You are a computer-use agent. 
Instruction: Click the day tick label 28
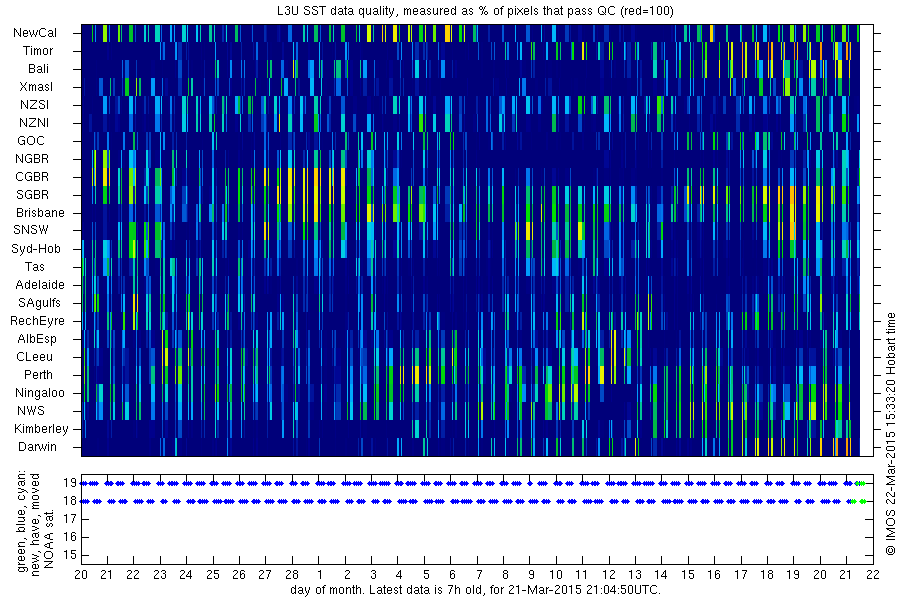tap(292, 575)
